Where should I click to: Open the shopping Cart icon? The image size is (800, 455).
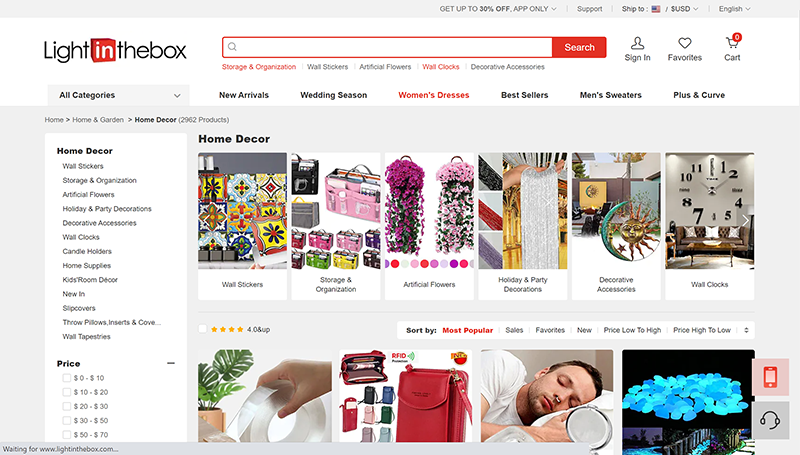[x=732, y=43]
